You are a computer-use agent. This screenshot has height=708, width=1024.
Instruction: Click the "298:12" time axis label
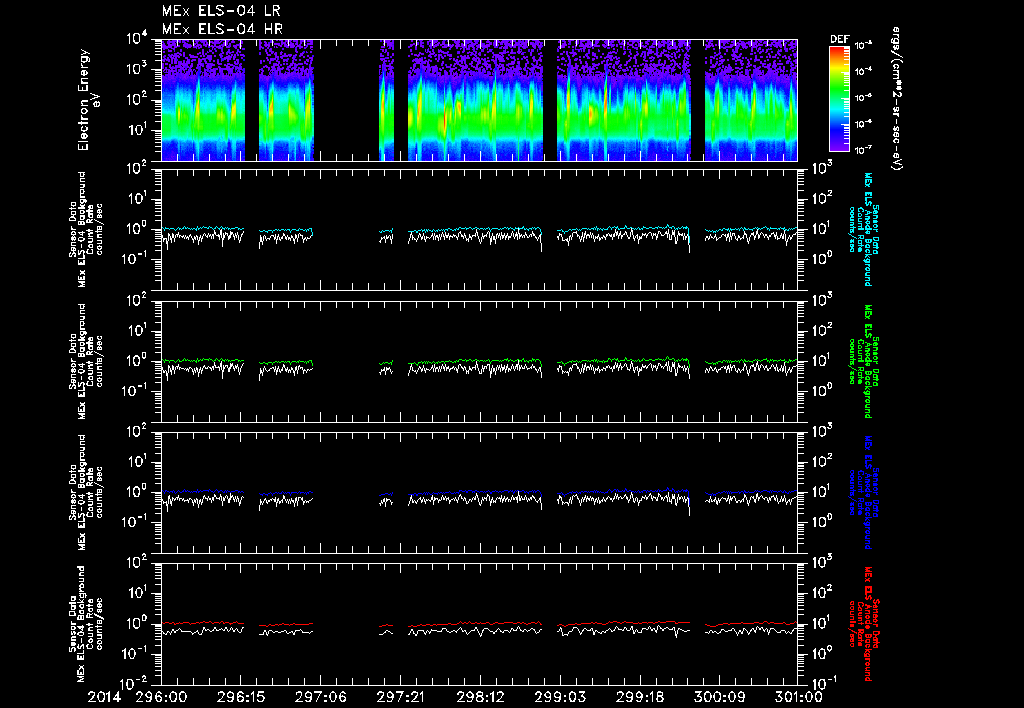tap(481, 697)
